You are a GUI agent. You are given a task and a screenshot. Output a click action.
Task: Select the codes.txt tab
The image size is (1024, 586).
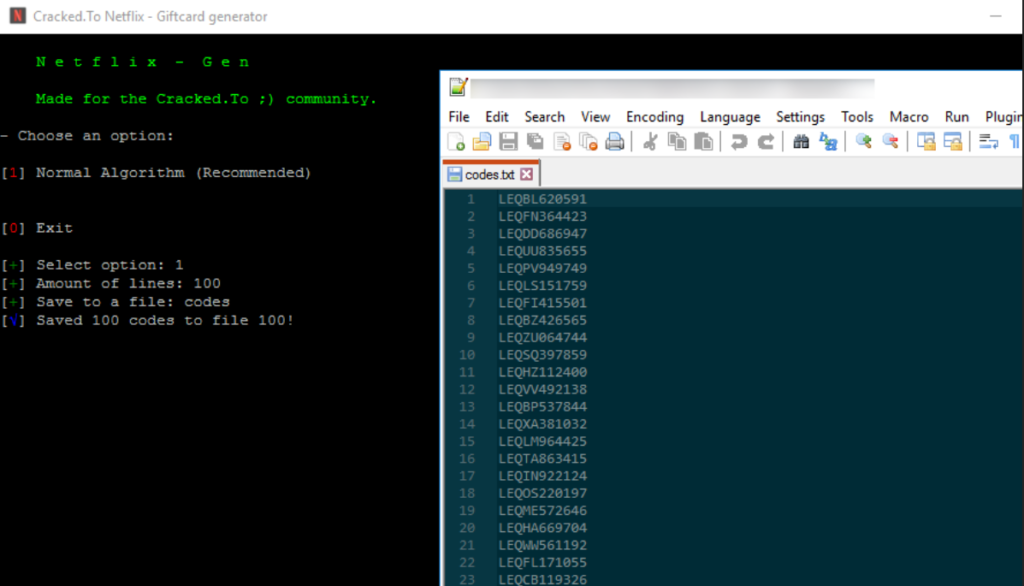click(x=490, y=174)
